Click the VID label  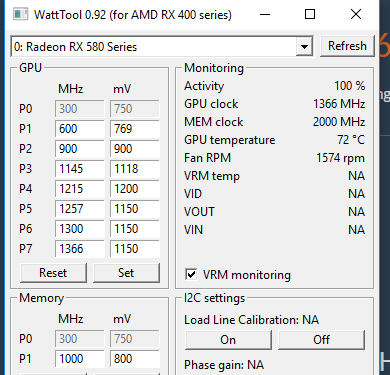pyautogui.click(x=193, y=194)
